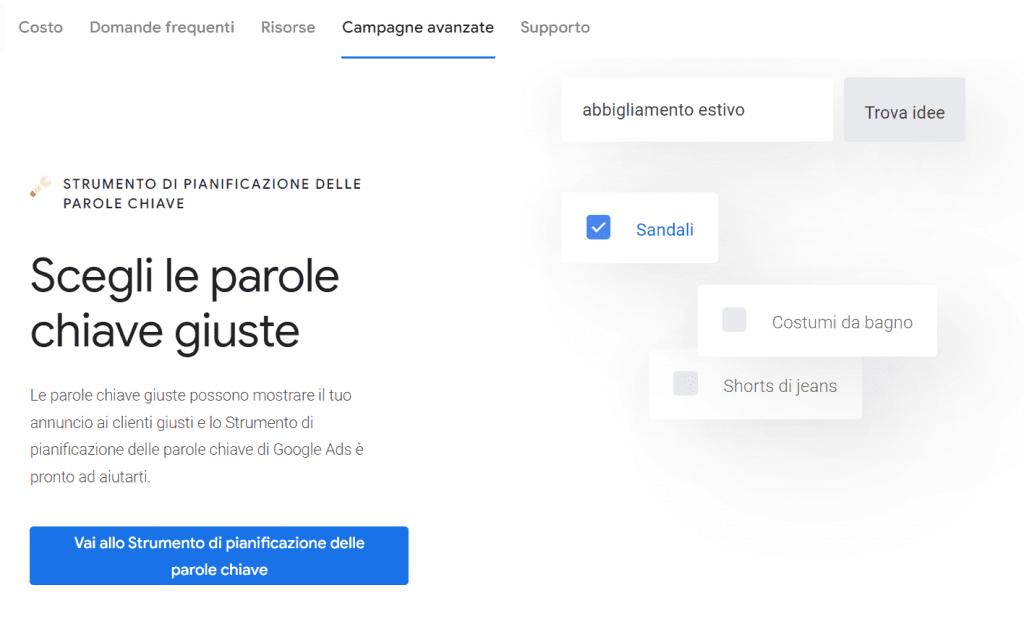Image resolution: width=1024 pixels, height=619 pixels.
Task: Click the blue Sandali label text
Action: (665, 230)
